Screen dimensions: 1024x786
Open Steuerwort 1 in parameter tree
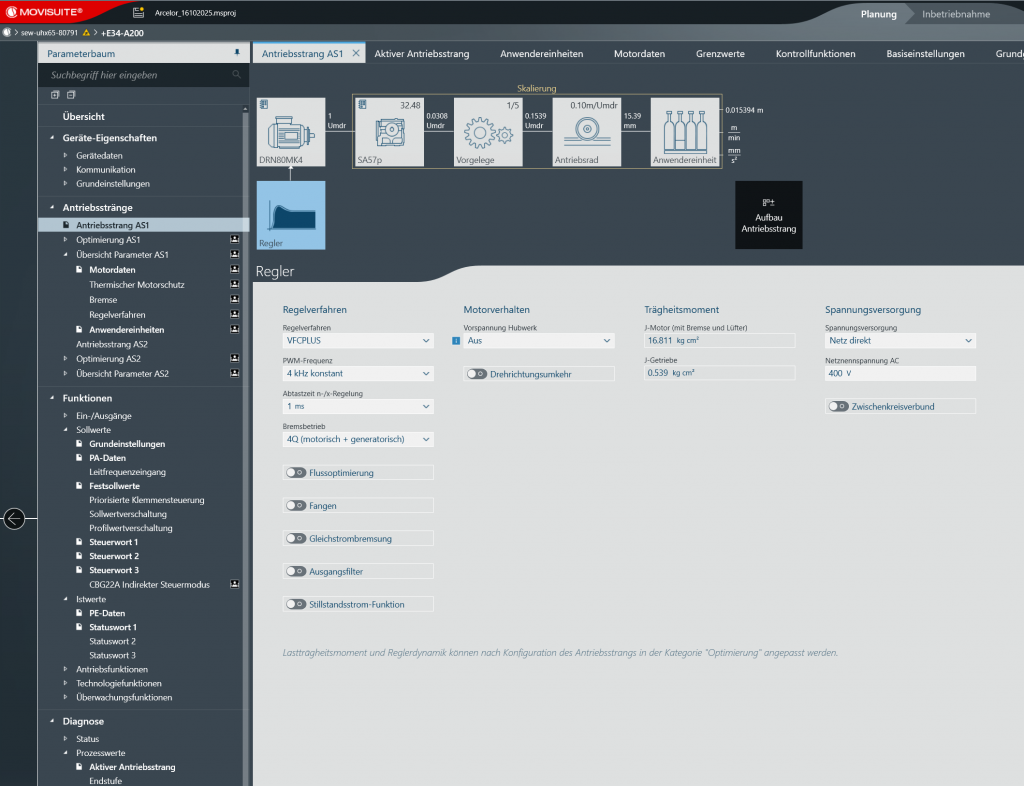[x=113, y=542]
